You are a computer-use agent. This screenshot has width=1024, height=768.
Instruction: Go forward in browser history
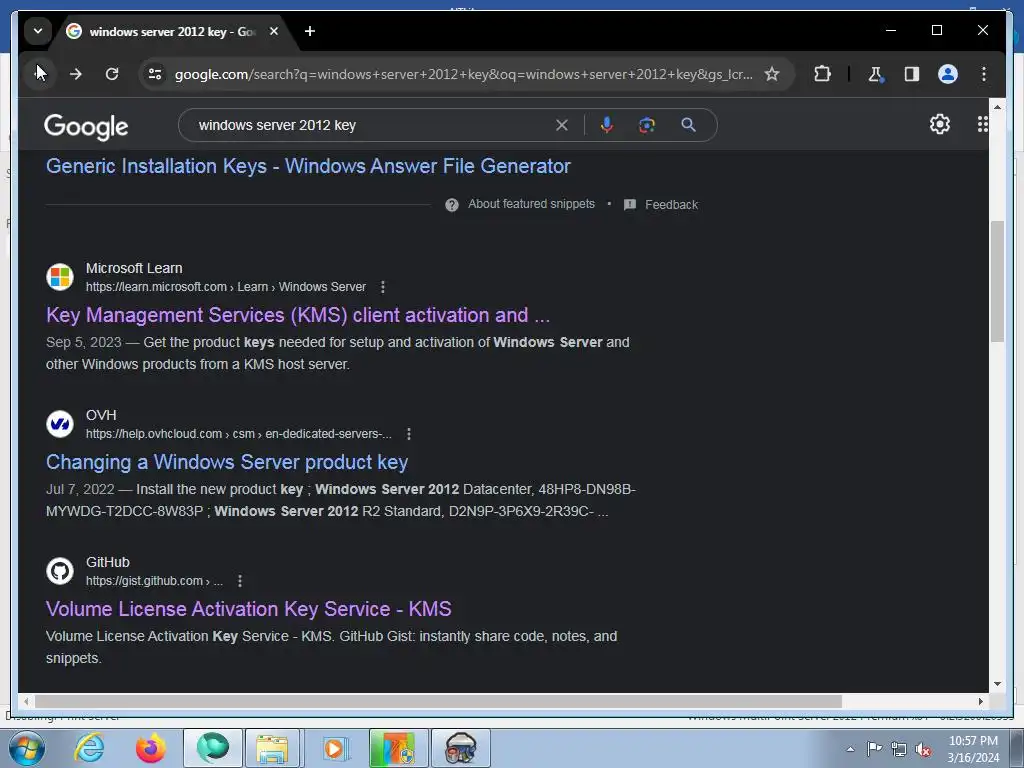pos(76,74)
